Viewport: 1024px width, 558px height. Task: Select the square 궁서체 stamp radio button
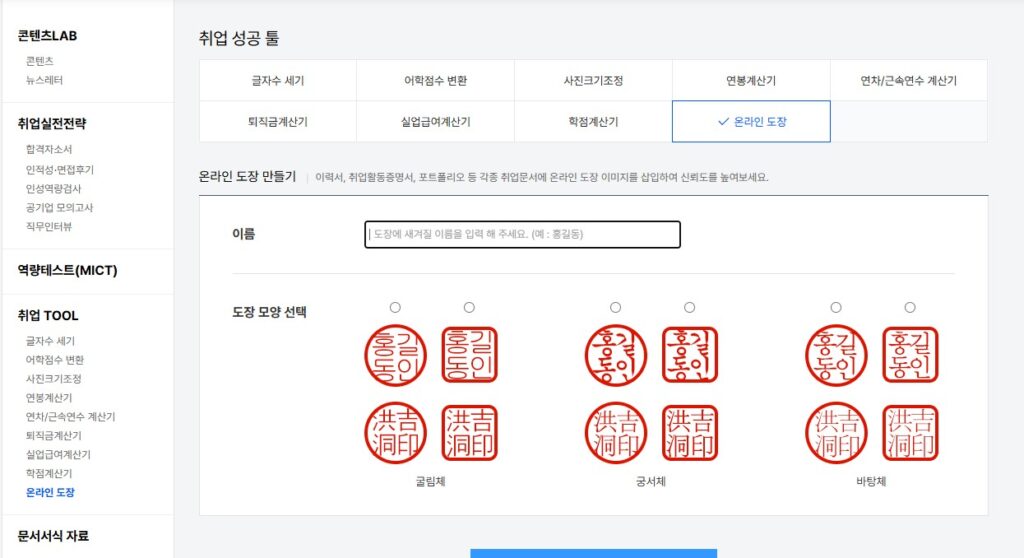click(x=690, y=307)
